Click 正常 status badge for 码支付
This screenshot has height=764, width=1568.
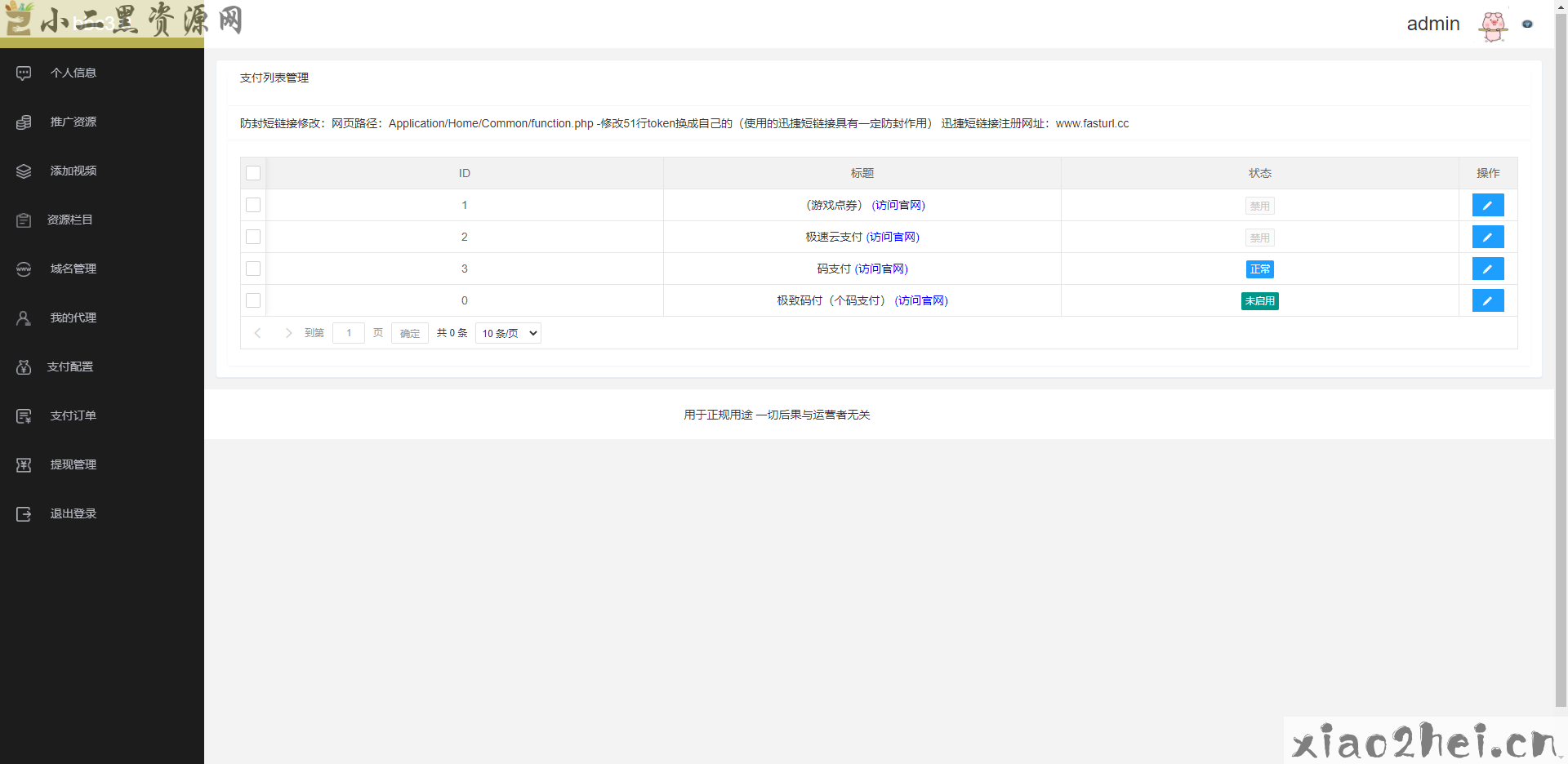pyautogui.click(x=1259, y=269)
